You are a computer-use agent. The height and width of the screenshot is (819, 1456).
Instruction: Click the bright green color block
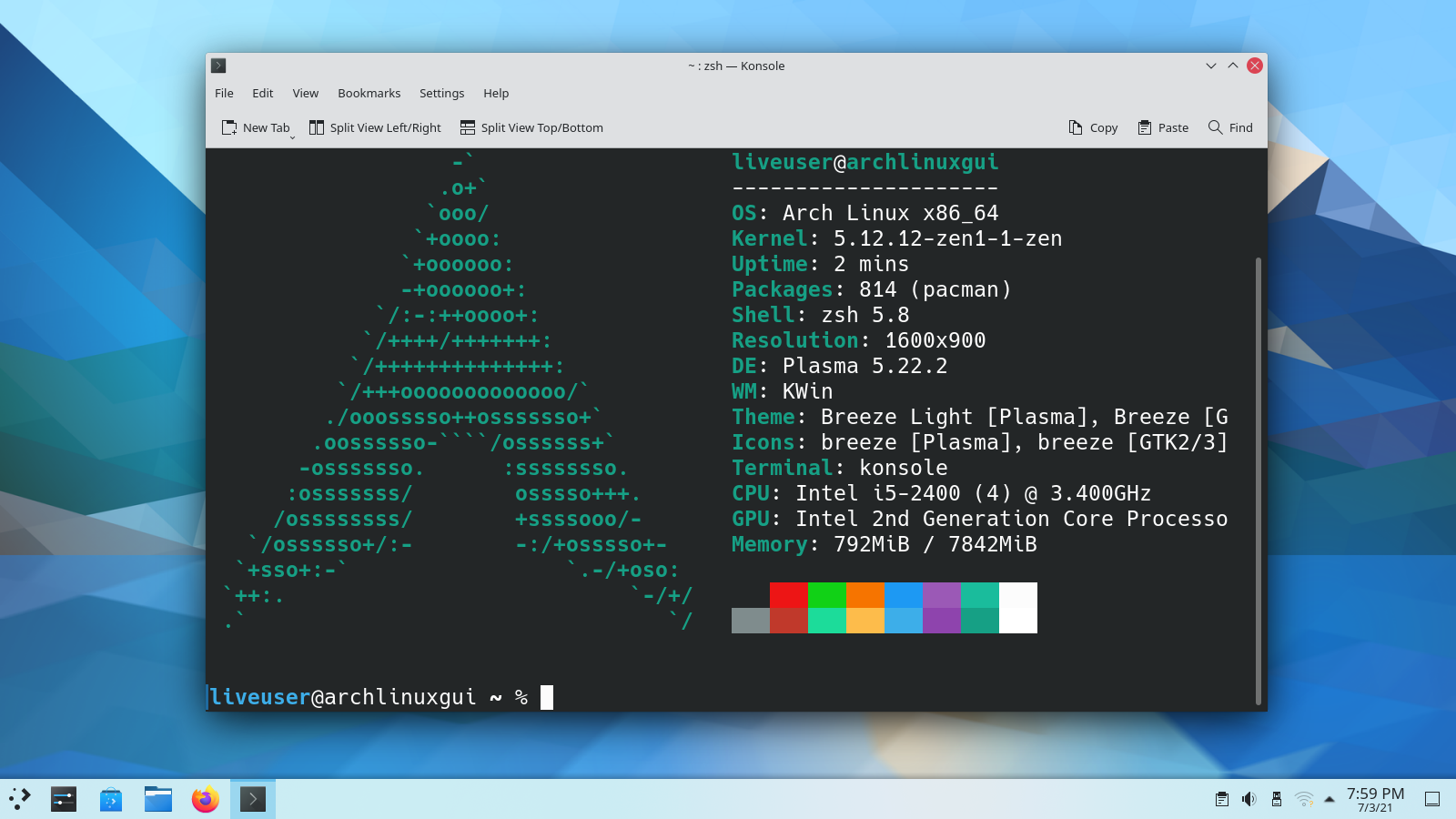point(827,595)
